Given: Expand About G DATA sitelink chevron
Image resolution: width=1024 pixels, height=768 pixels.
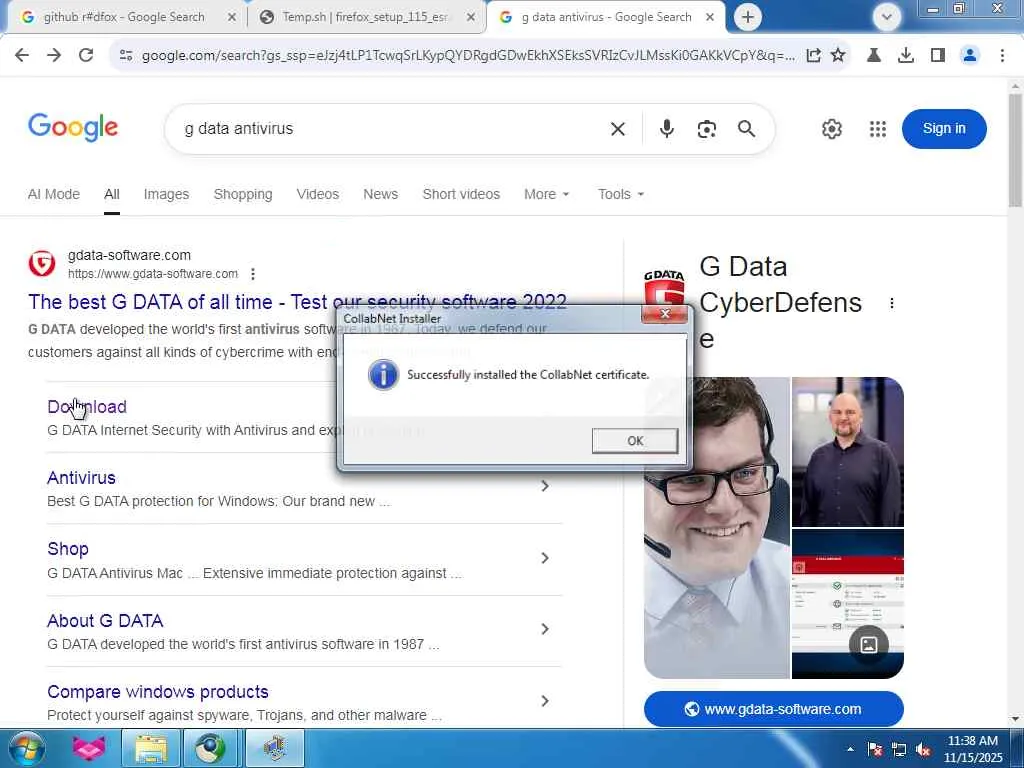Looking at the screenshot, I should tap(545, 629).
